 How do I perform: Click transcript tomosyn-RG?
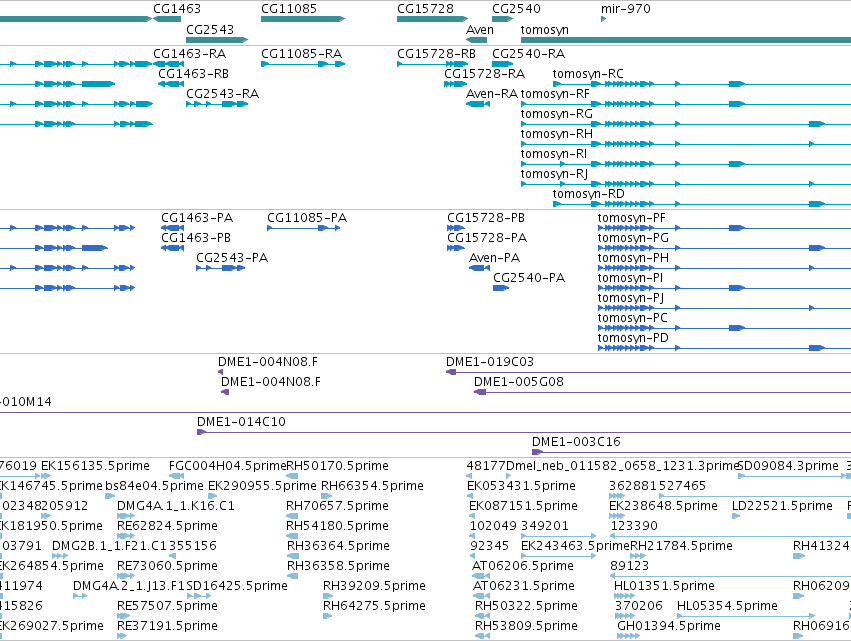(x=556, y=115)
